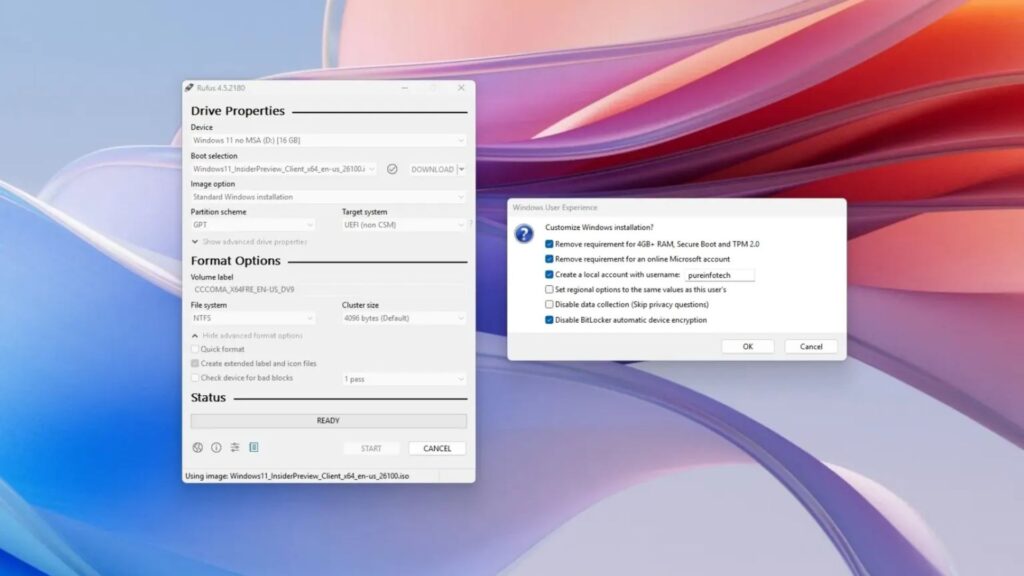This screenshot has height=576, width=1024.
Task: Click the DOWNLOAD split button arrow
Action: click(461, 169)
